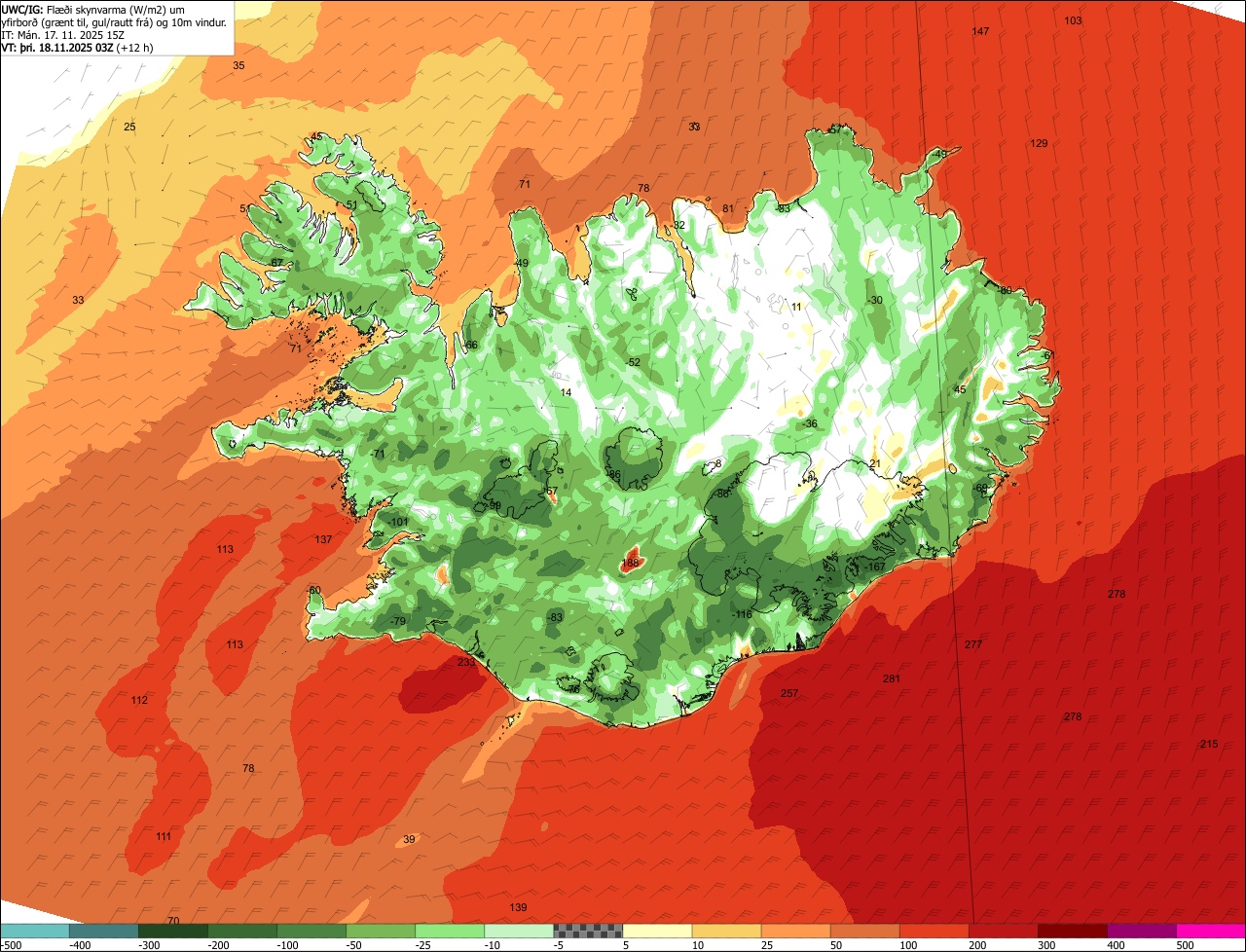Click the pale yellow 5 to 10 legend swatch
Image resolution: width=1246 pixels, height=952 pixels.
657,931
